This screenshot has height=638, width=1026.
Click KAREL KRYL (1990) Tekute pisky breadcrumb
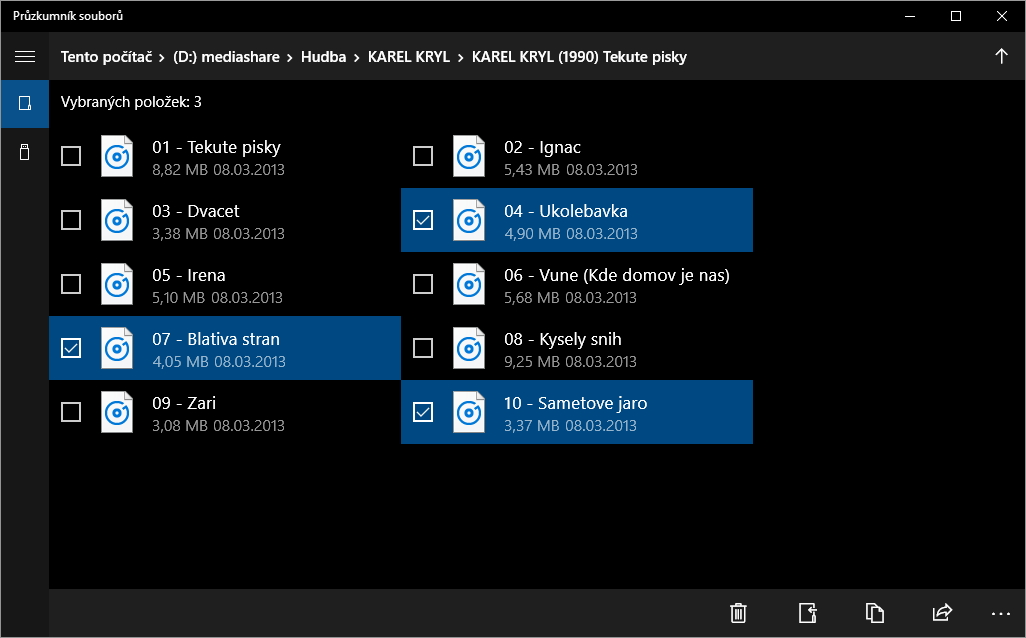tap(579, 57)
